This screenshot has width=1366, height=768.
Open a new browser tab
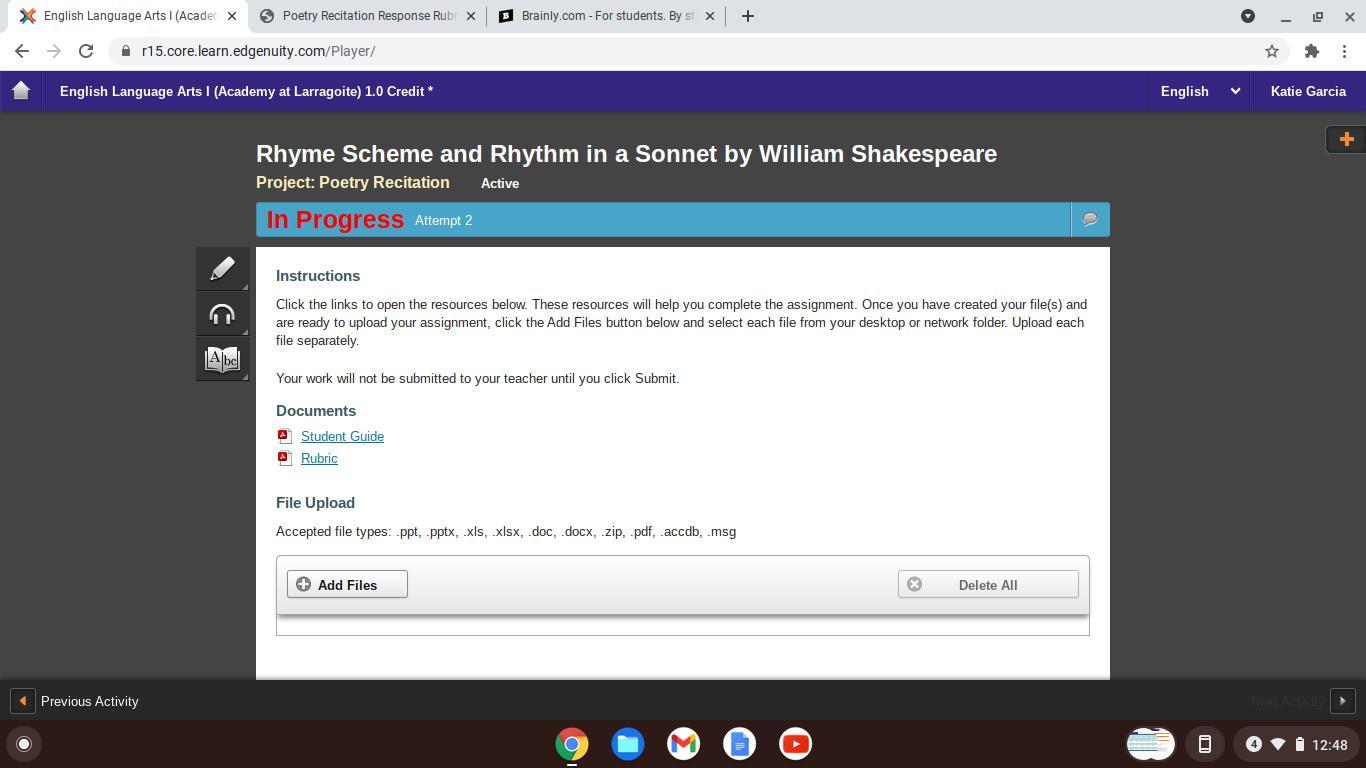[x=747, y=16]
